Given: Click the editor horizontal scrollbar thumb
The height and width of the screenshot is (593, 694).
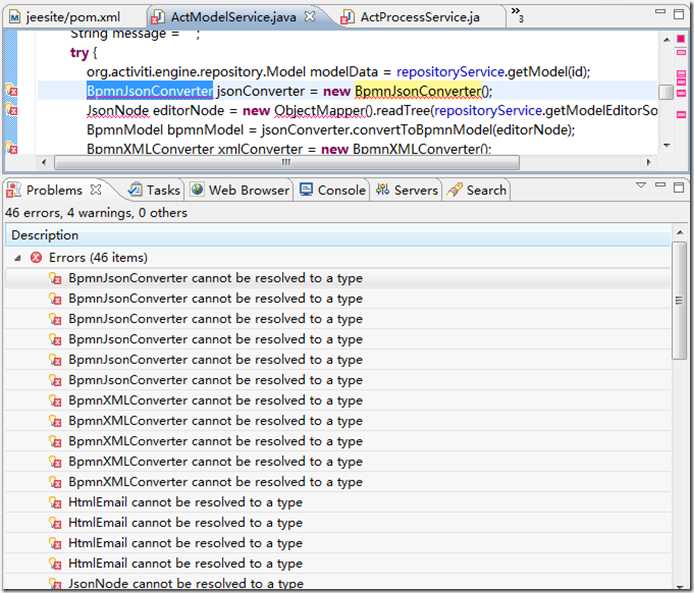Looking at the screenshot, I should [x=286, y=162].
